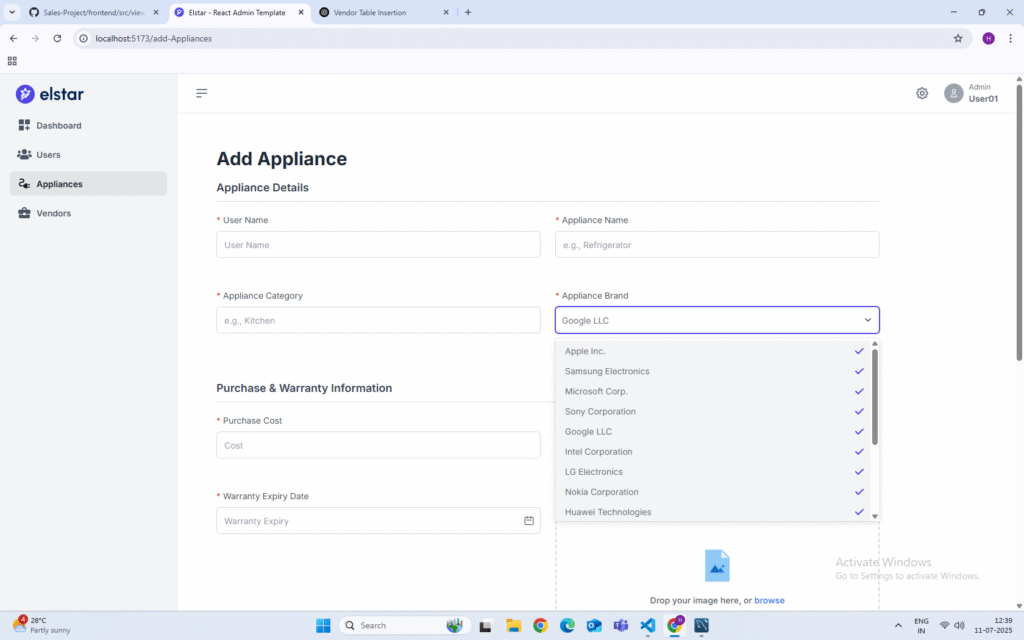Select Nokia Corporation from brand list

click(x=713, y=492)
